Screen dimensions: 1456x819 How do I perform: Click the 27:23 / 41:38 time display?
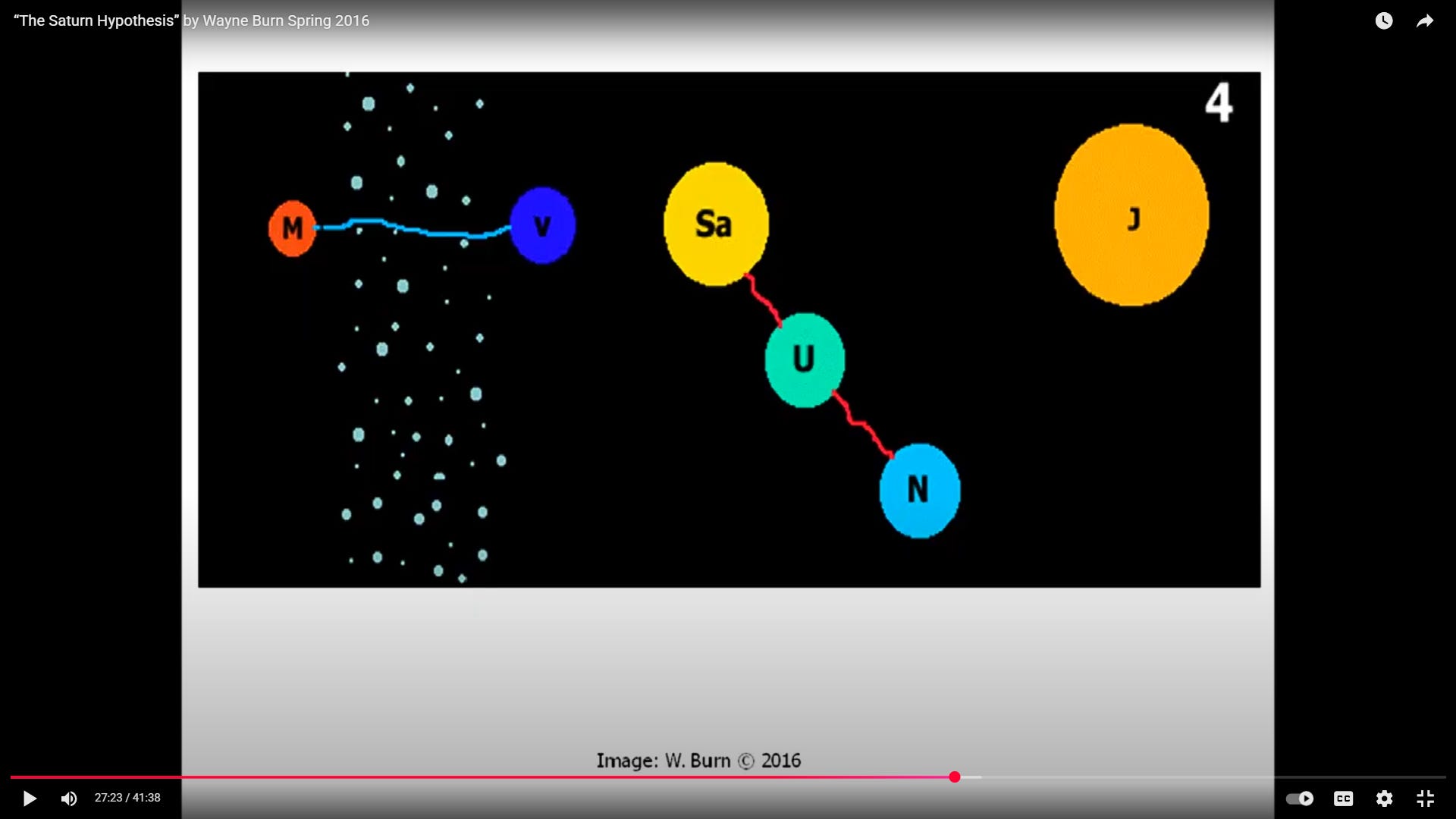127,798
